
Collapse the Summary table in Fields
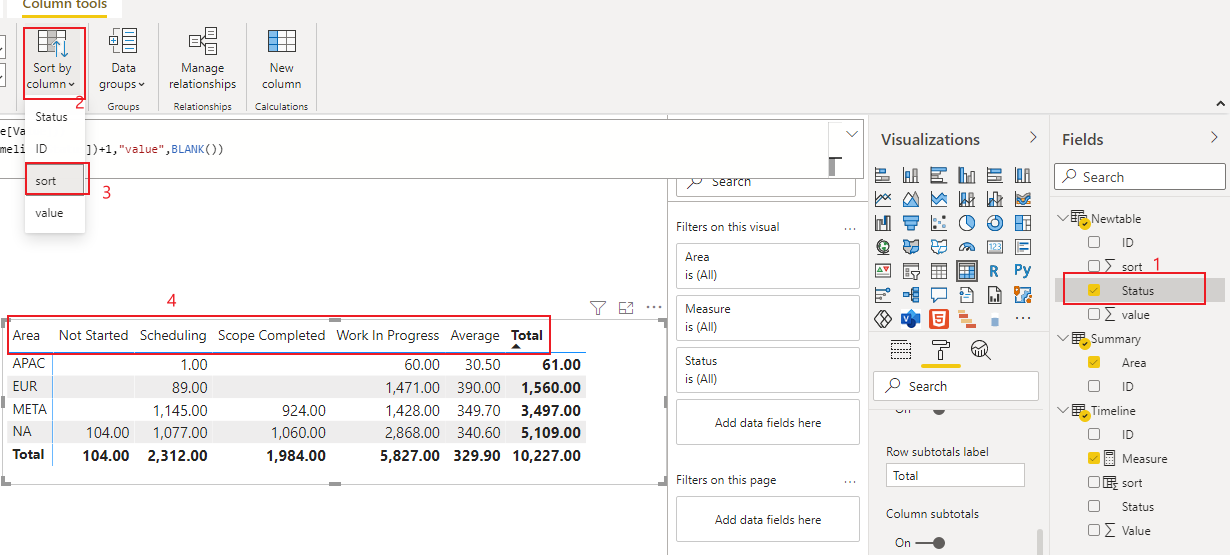[1063, 338]
